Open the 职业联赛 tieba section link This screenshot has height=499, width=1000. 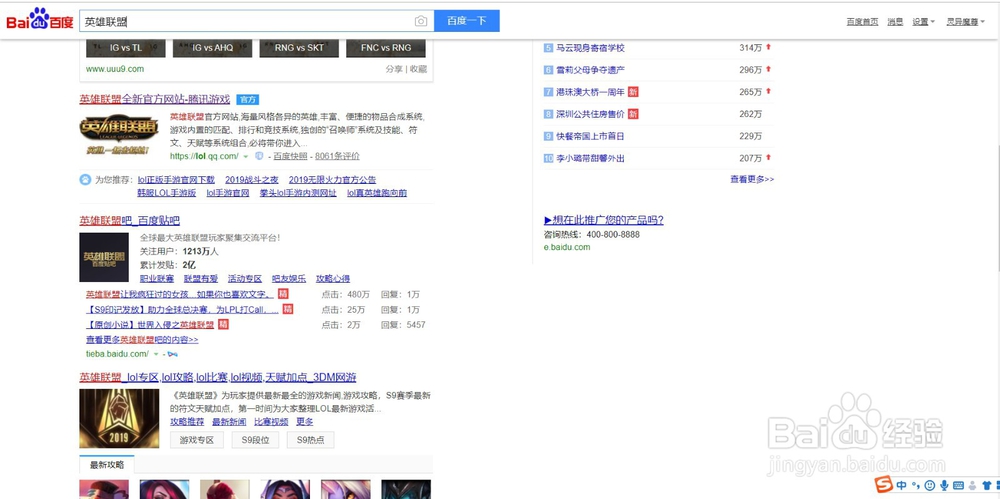click(x=157, y=279)
